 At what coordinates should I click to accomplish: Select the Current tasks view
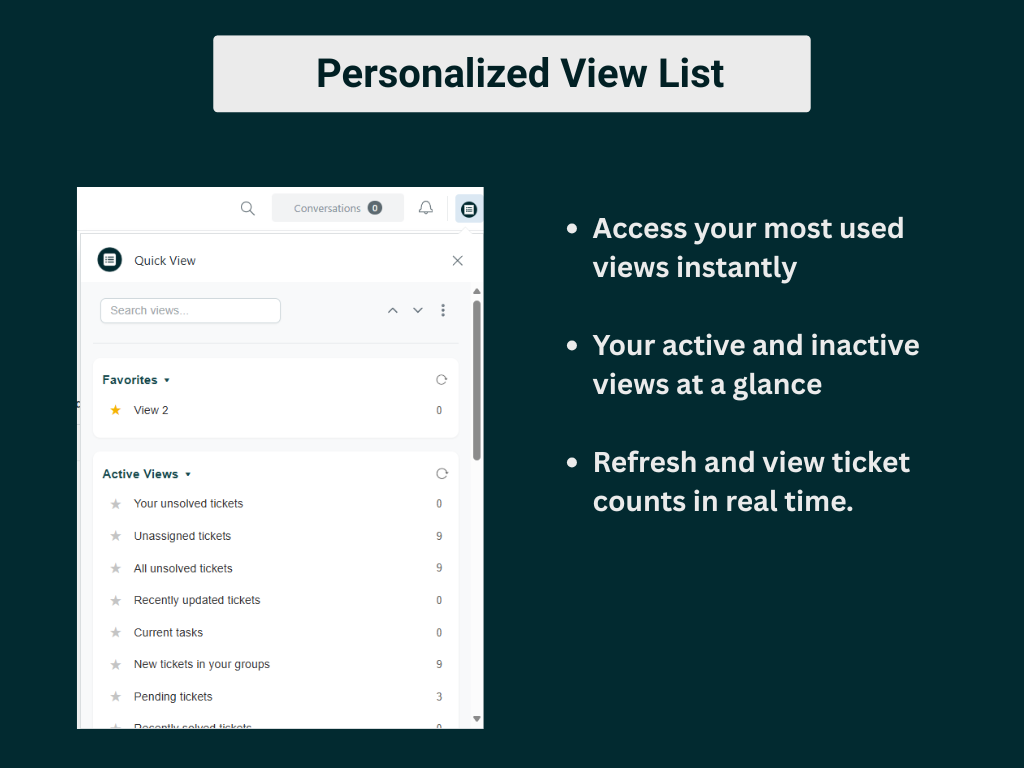coord(168,632)
